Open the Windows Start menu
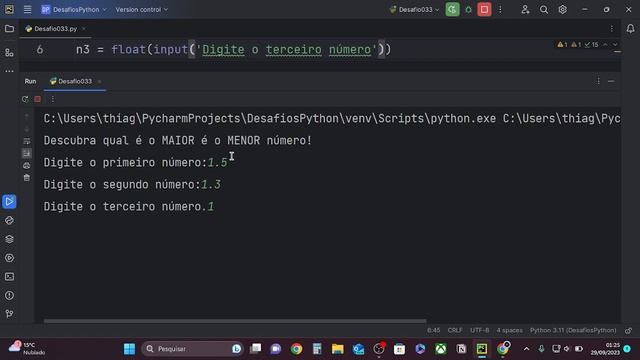This screenshot has height=360, width=640. pyautogui.click(x=129, y=349)
